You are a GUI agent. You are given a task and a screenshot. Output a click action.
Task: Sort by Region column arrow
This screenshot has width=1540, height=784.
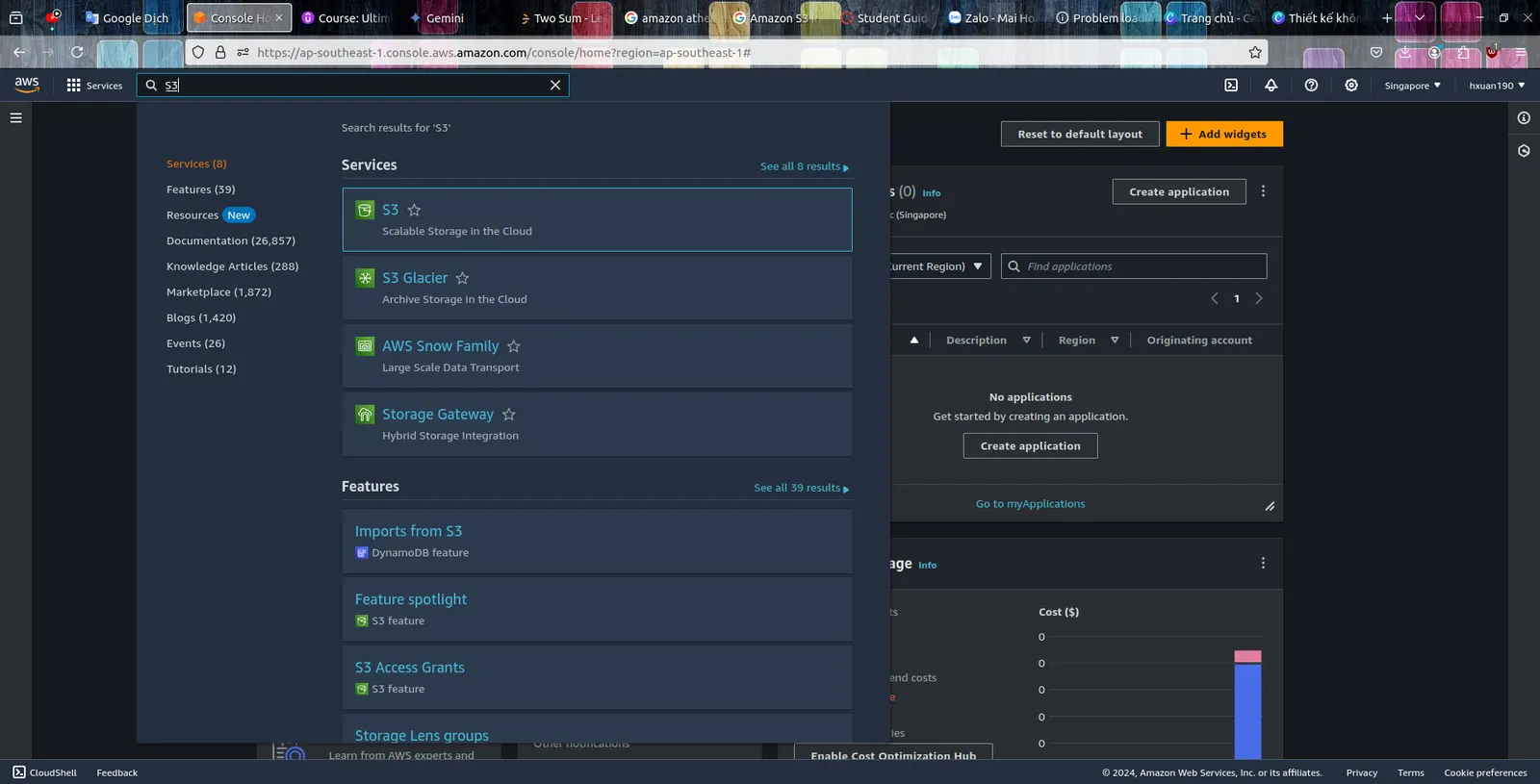[1115, 341]
